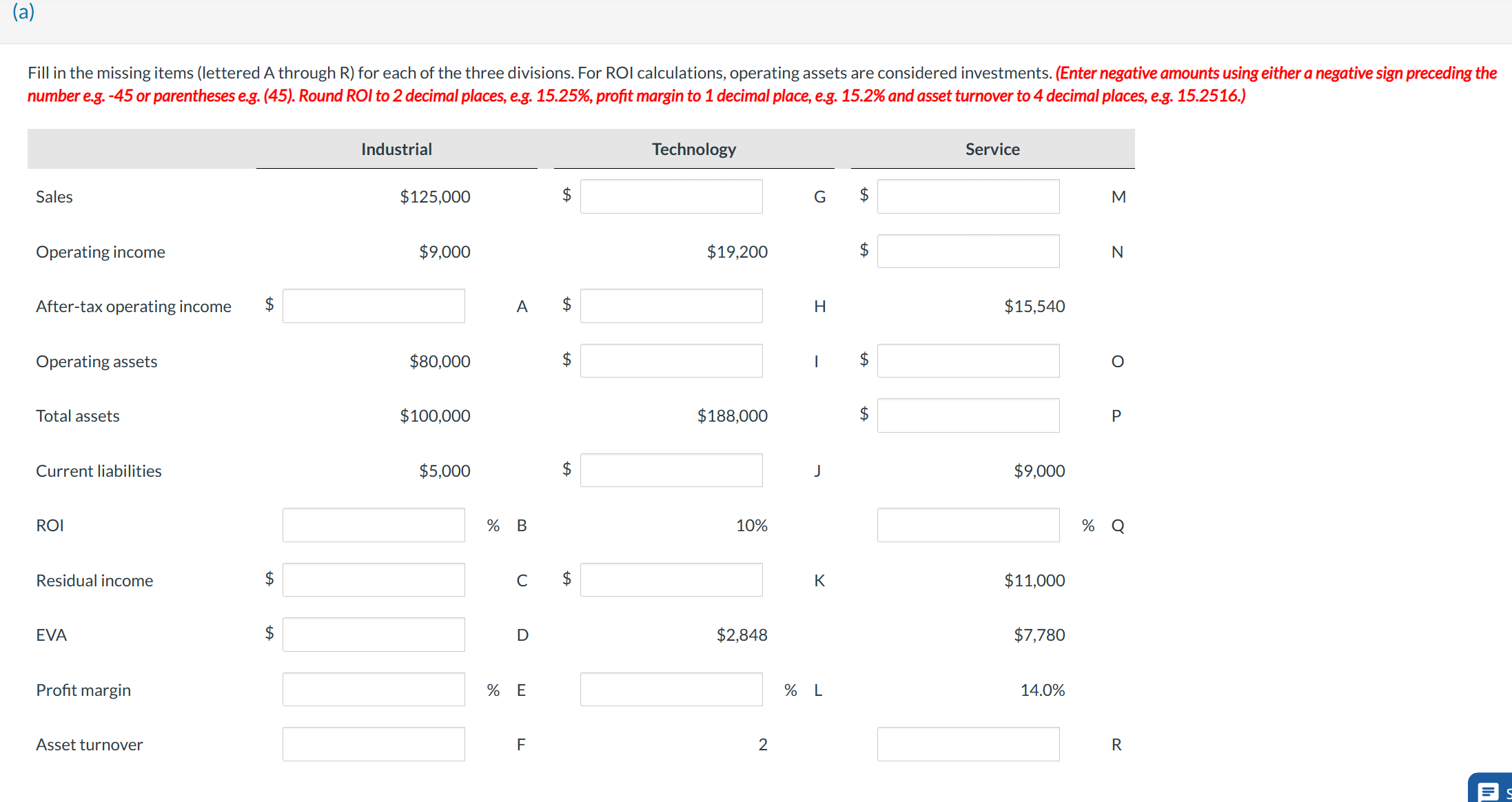Select the Industrial ROI field B
The image size is (1512, 802).
point(374,525)
